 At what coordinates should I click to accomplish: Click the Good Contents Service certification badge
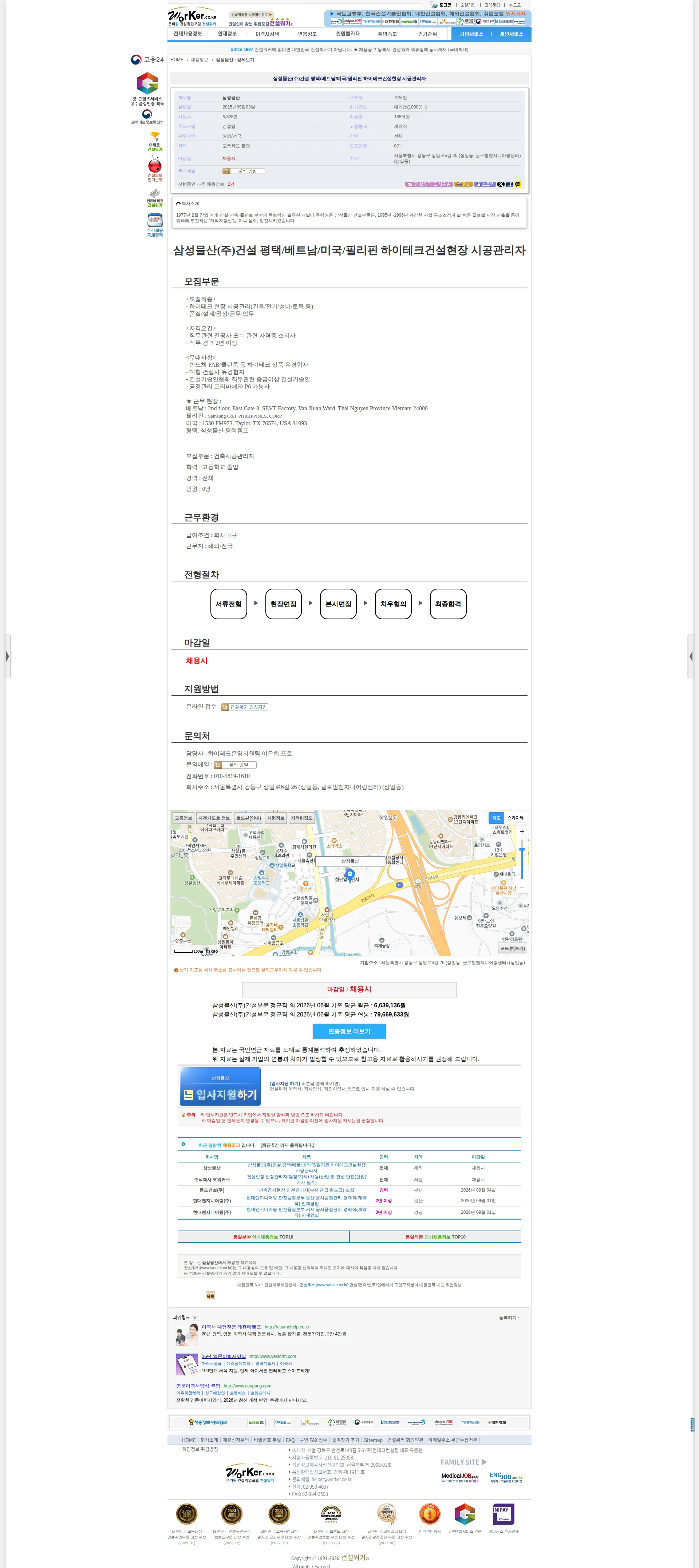[x=147, y=89]
